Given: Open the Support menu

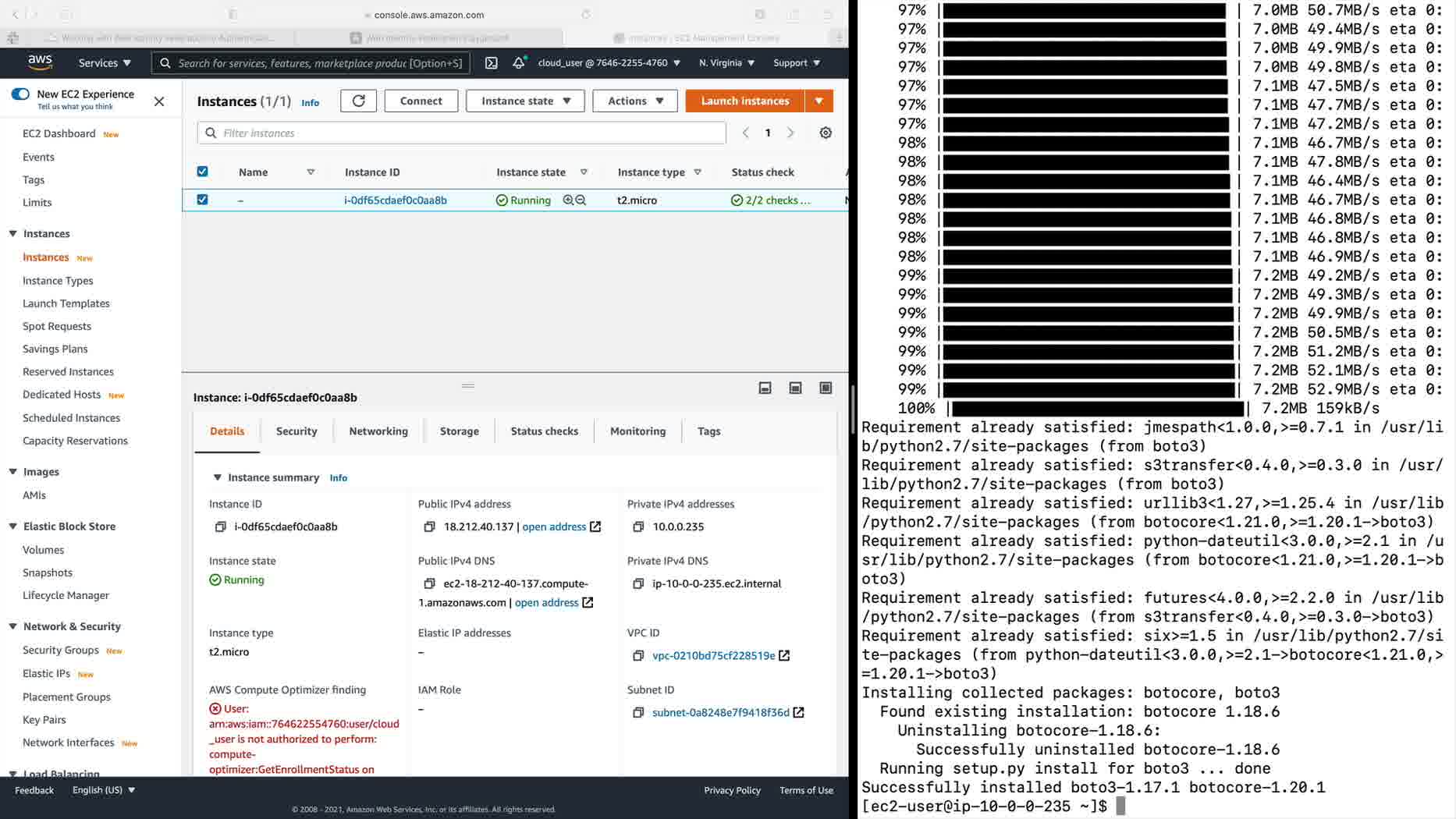Looking at the screenshot, I should point(797,63).
